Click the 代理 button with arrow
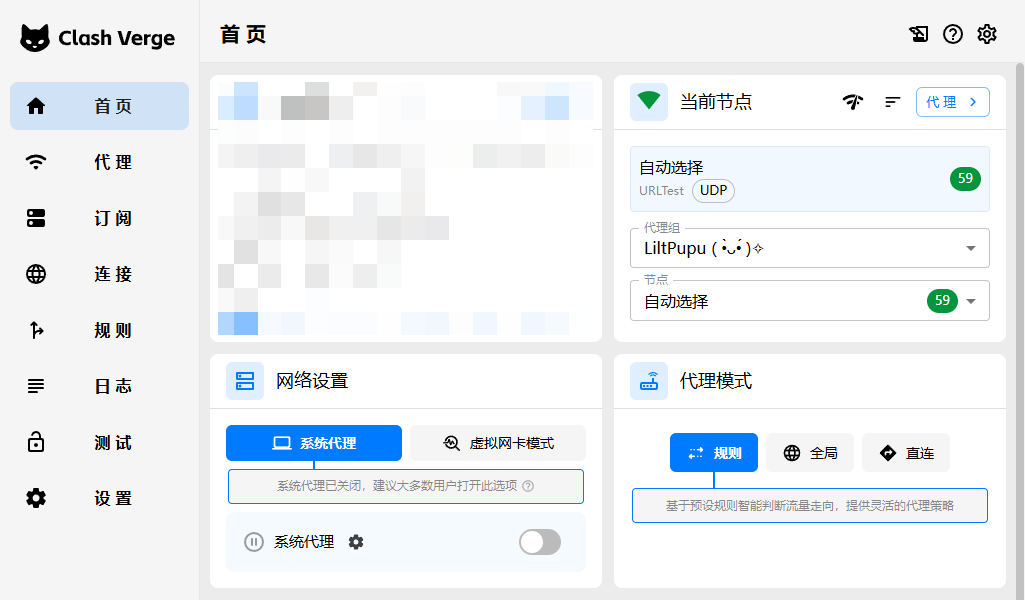 click(952, 102)
